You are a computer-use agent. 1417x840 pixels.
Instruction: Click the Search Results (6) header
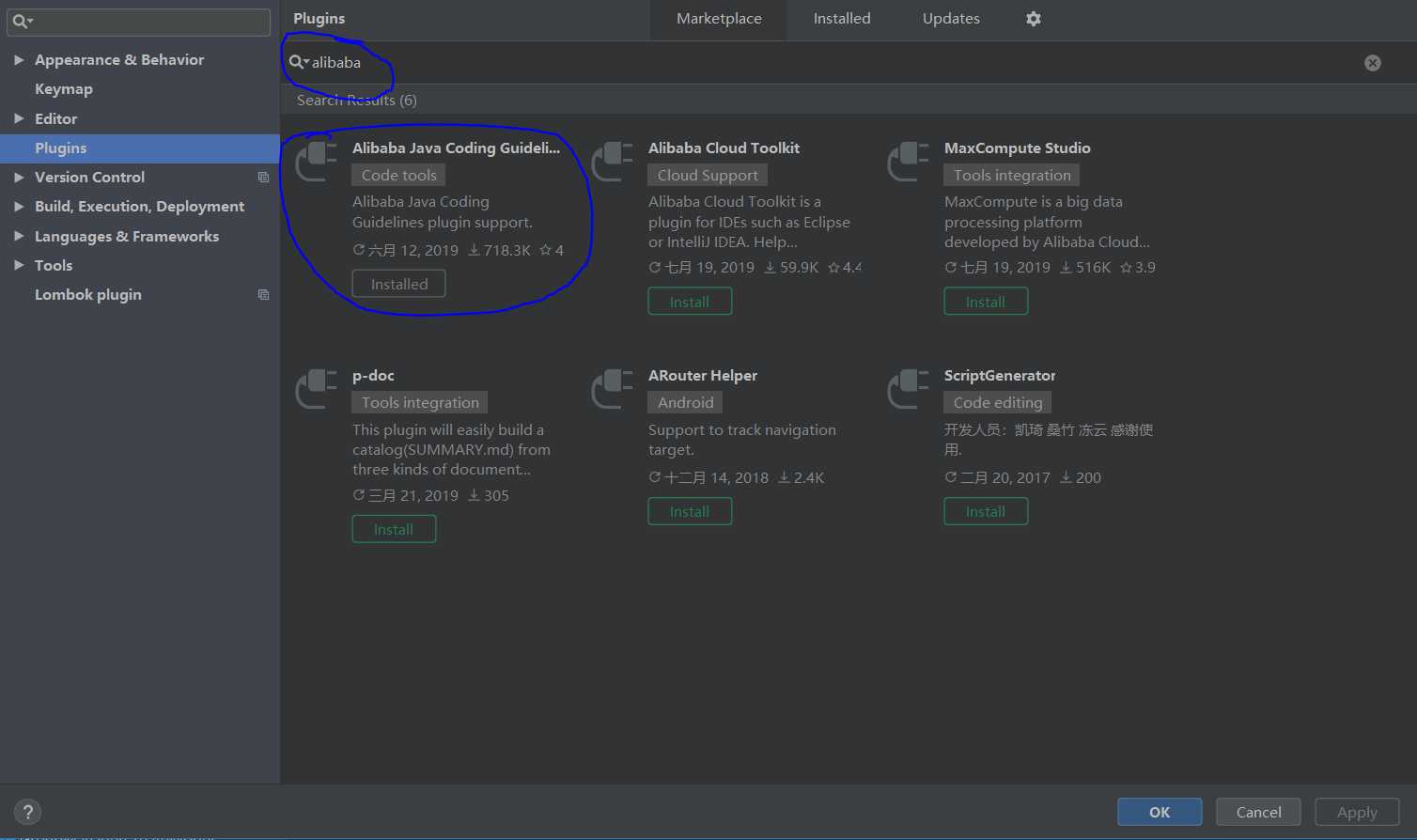[357, 100]
